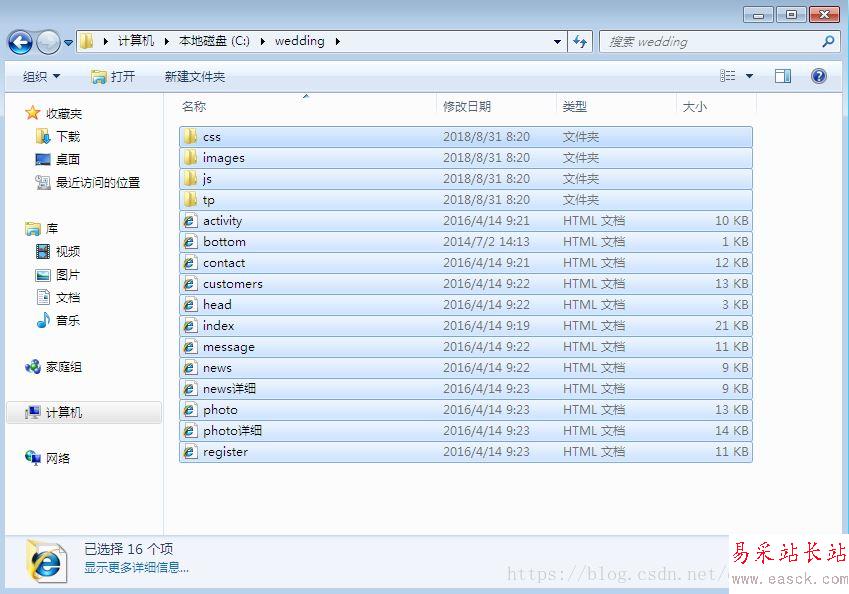Click the bottom HTML file icon
Screen dimensions: 849x594
[190, 241]
